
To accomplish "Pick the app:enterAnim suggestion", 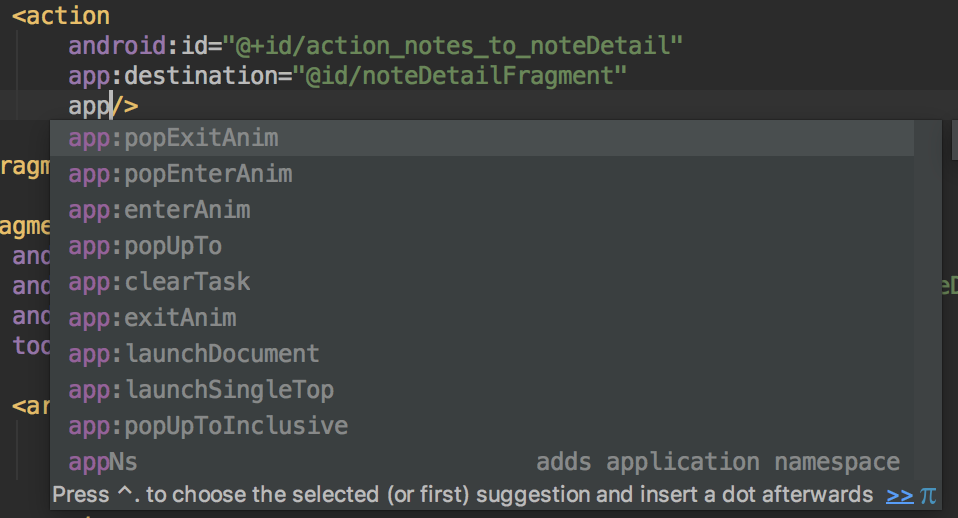I will click(x=481, y=210).
